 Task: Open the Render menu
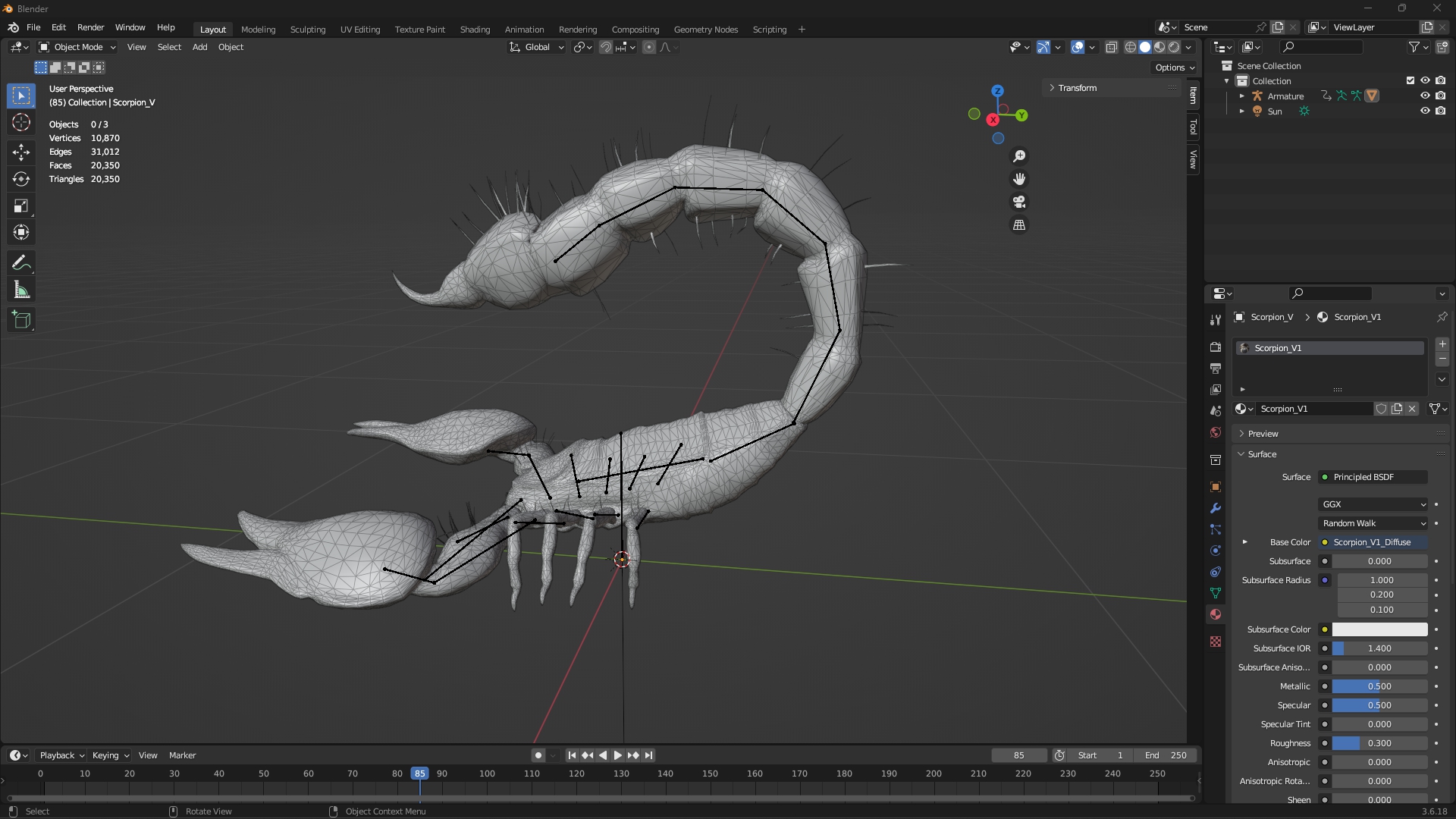coord(90,27)
